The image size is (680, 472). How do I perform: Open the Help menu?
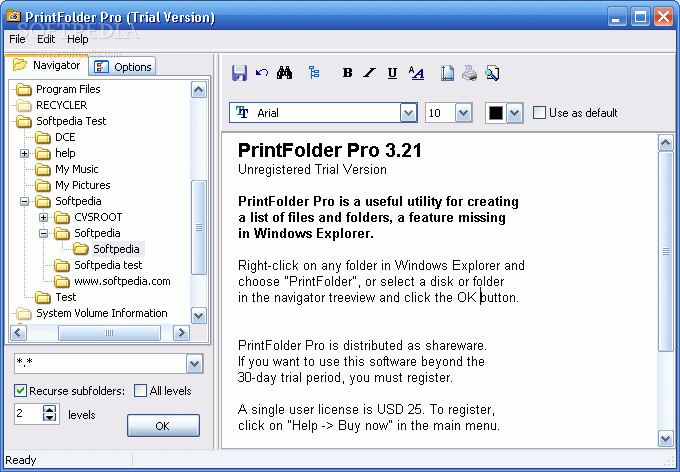(x=78, y=39)
